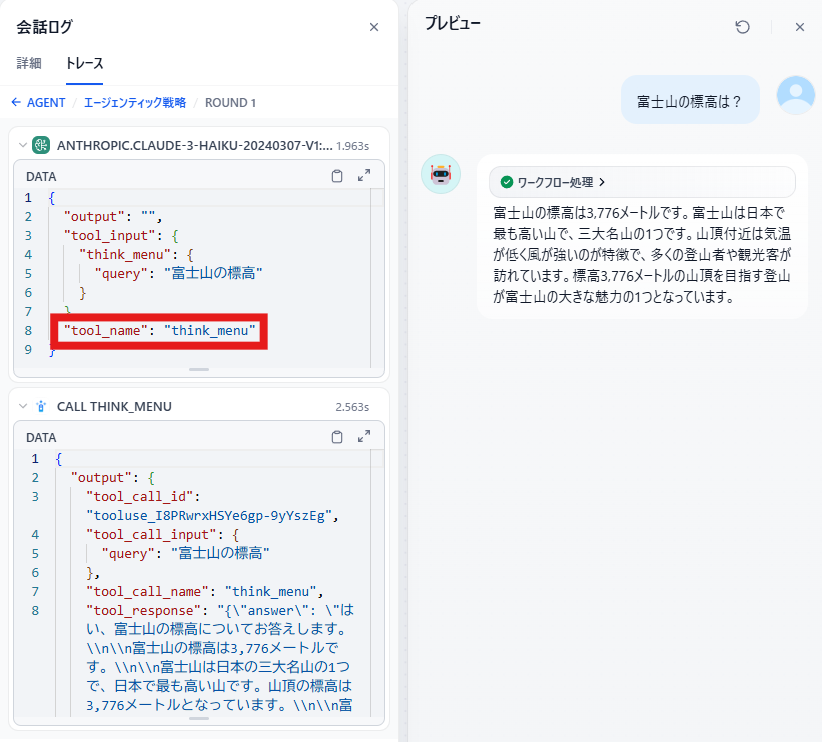Copy the CALL THINK_MENU DATA JSON
The width and height of the screenshot is (822, 742).
(x=337, y=437)
